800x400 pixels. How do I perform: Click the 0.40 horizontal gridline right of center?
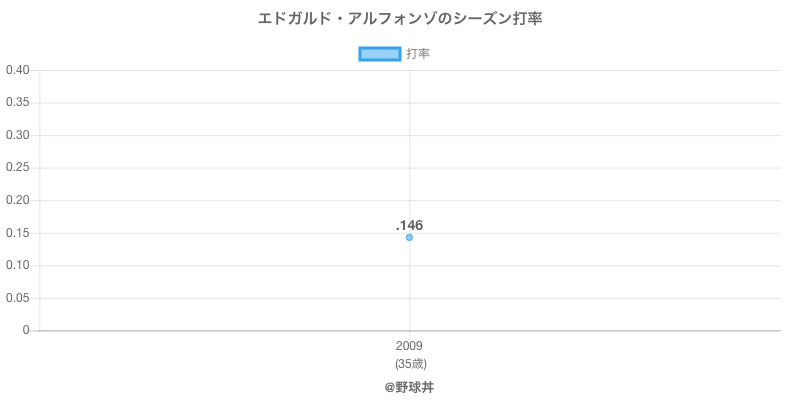tap(595, 70)
